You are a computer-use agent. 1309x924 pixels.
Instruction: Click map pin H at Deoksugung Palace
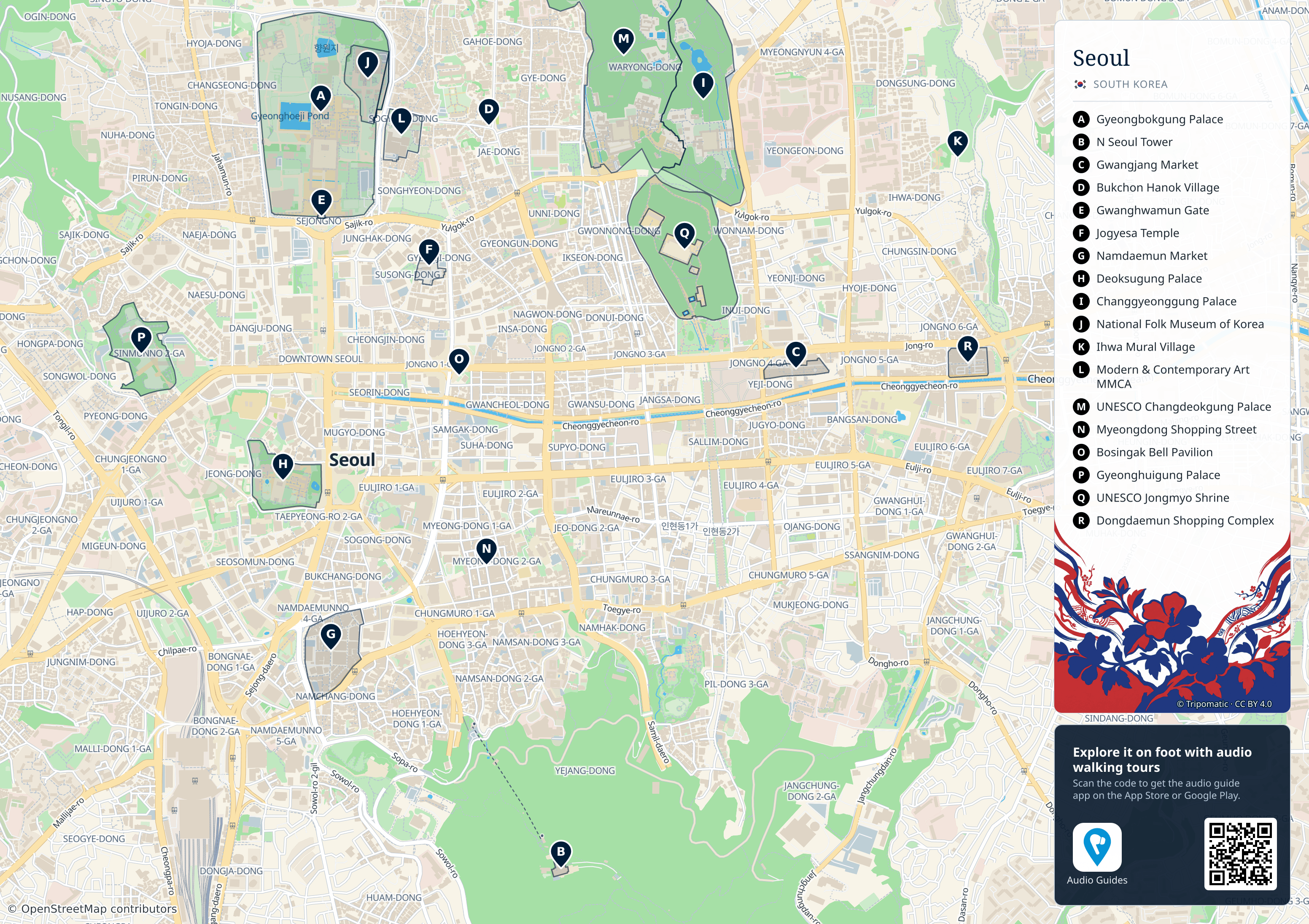pos(283,466)
